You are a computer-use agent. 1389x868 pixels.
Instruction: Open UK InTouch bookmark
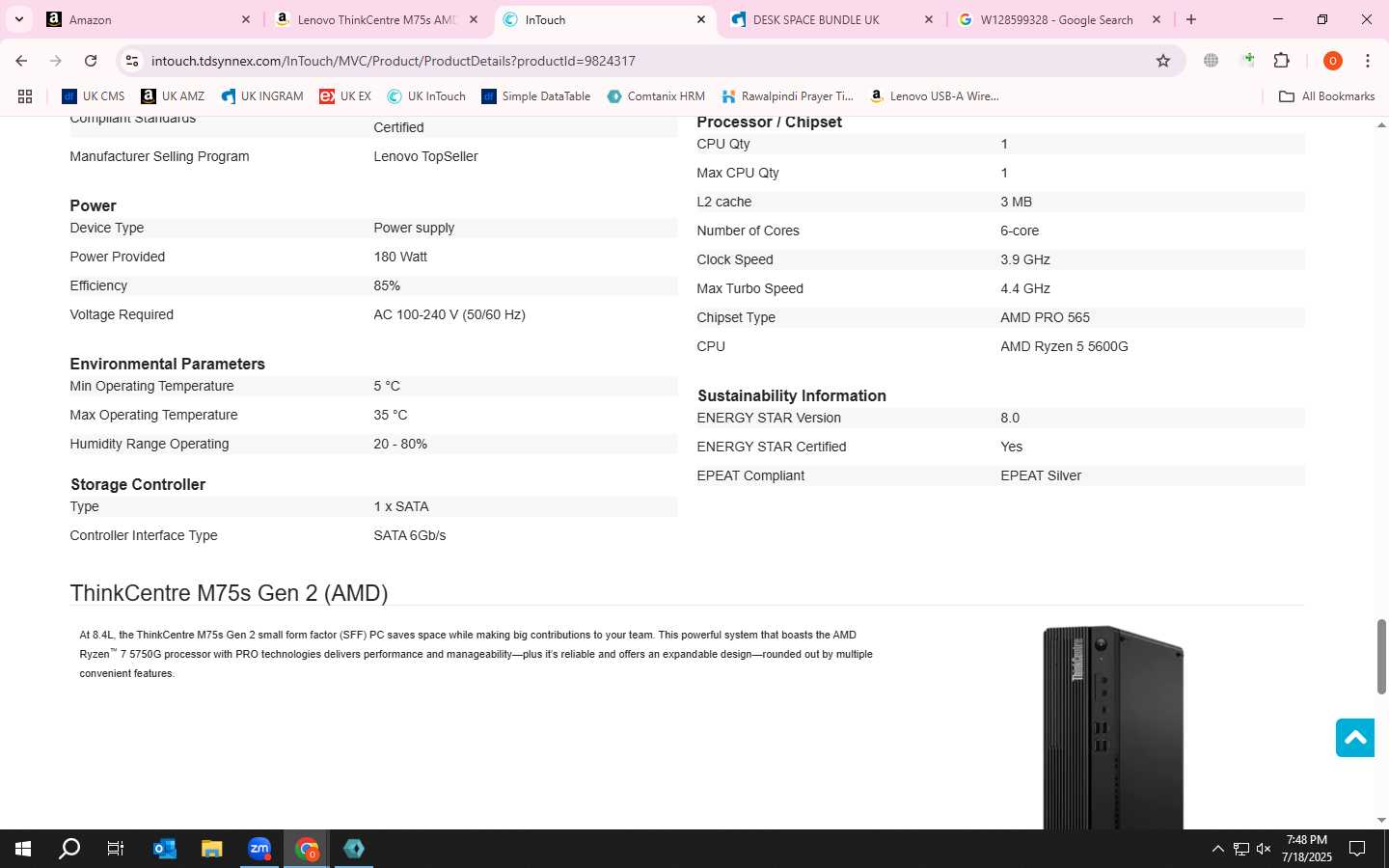(426, 96)
